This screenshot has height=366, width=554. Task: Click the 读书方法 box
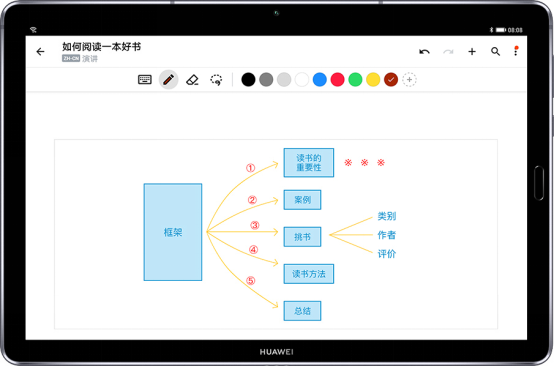click(309, 274)
